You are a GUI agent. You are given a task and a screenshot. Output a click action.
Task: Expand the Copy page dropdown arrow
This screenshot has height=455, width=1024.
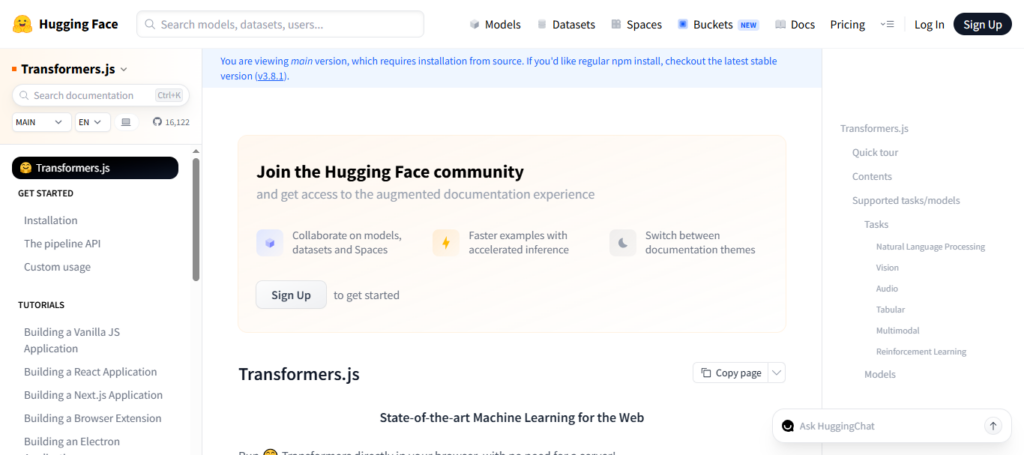(x=776, y=373)
